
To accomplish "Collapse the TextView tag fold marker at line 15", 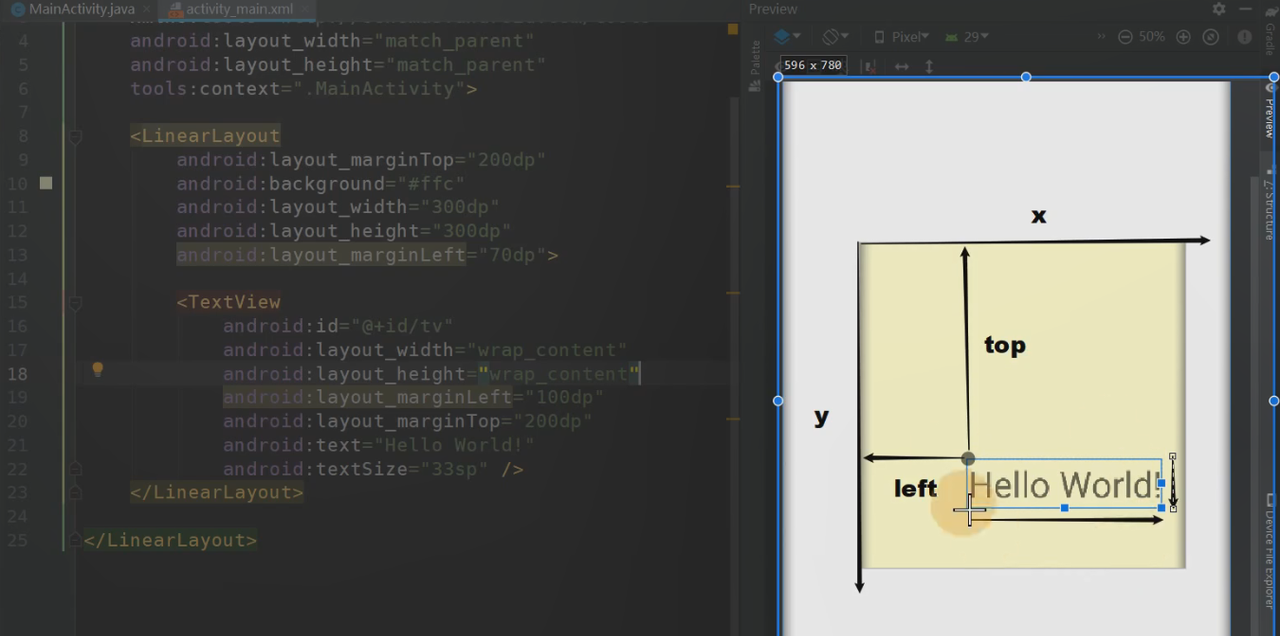I will pyautogui.click(x=74, y=302).
